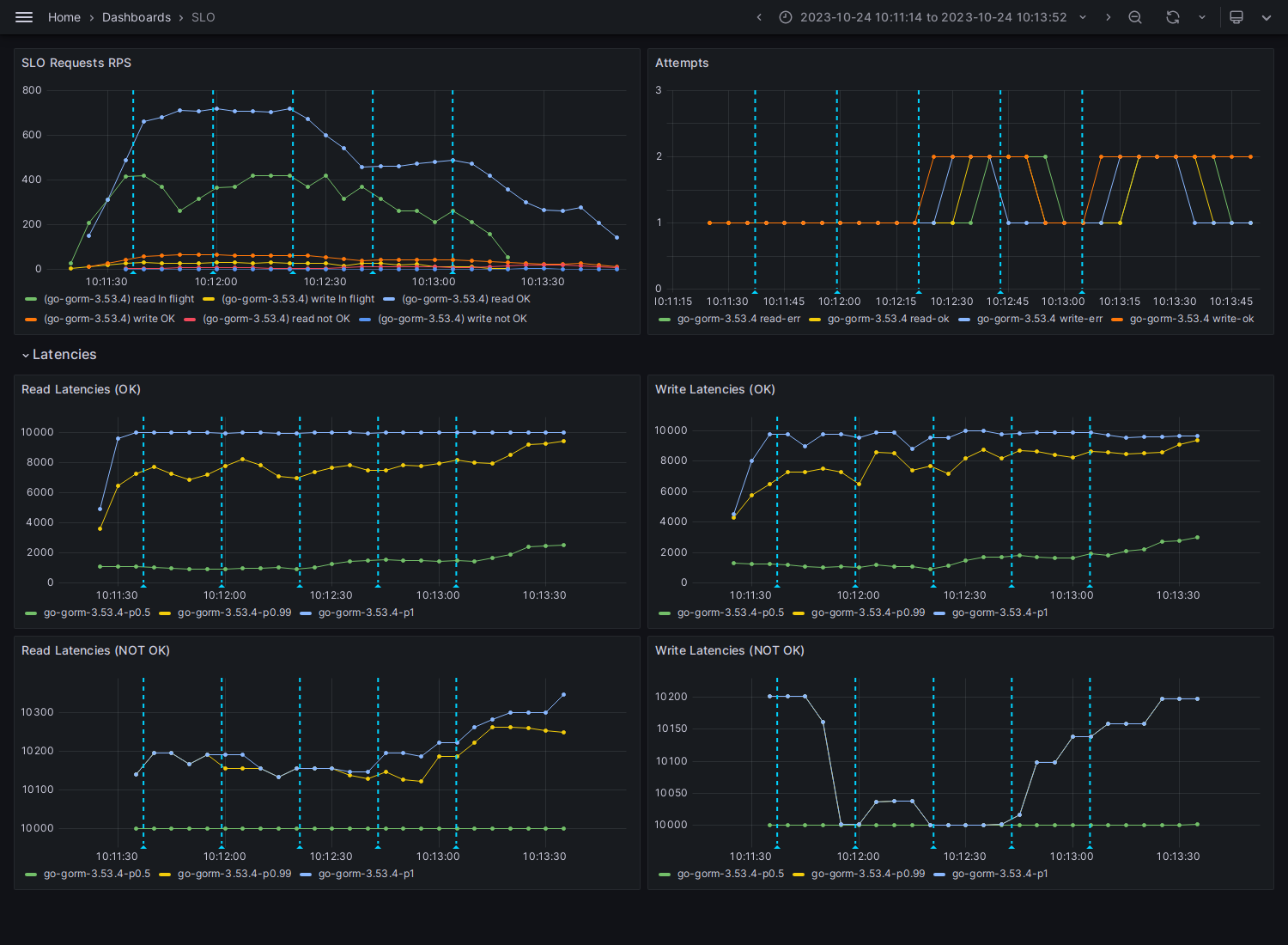Open Read Latencies (NOT OK) panel title
Viewport: 1288px width, 945px height.
(95, 650)
